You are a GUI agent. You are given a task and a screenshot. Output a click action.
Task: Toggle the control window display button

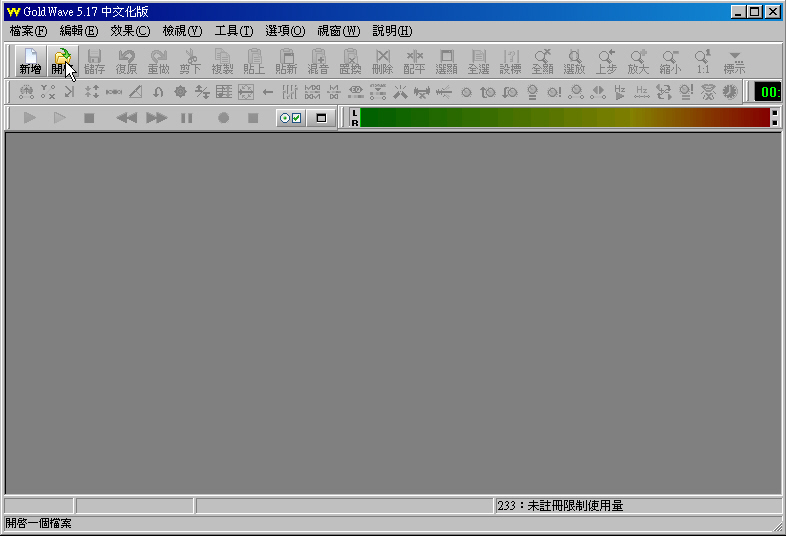(x=321, y=118)
